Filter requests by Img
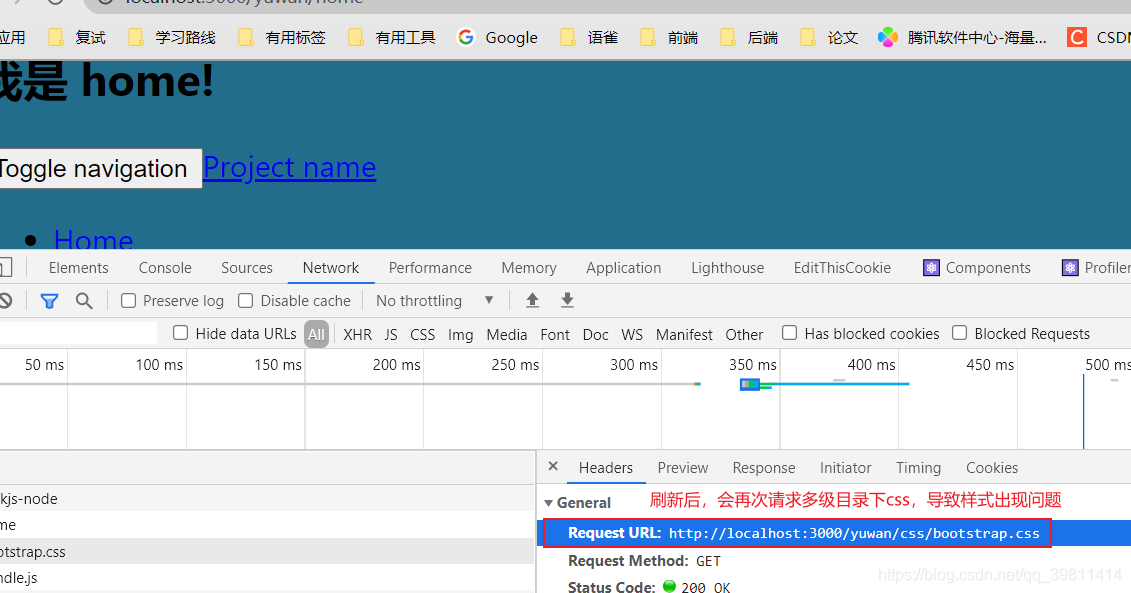Screen dimensions: 1131x593 tap(460, 334)
